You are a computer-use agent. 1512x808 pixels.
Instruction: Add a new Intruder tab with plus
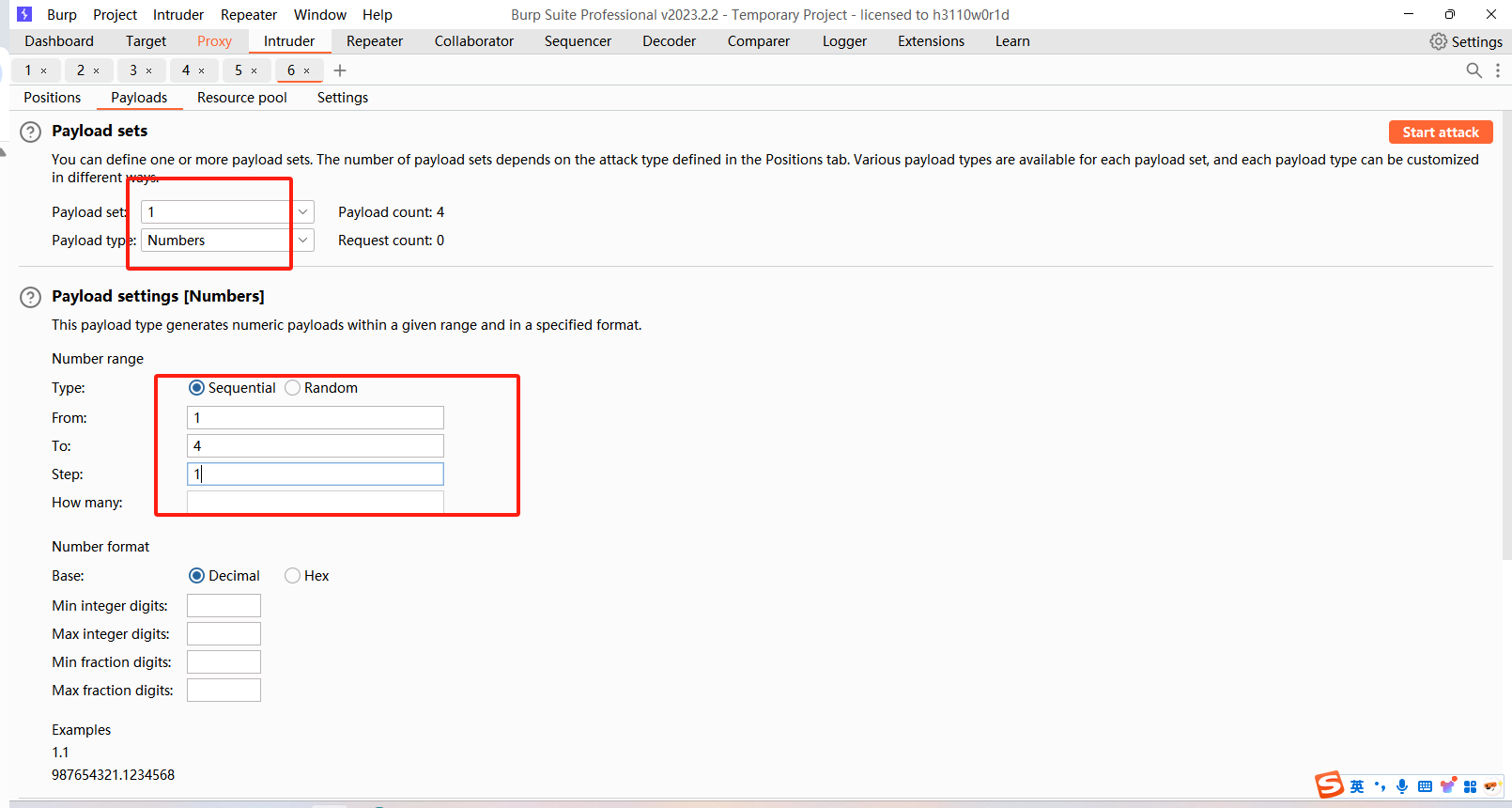[x=340, y=70]
